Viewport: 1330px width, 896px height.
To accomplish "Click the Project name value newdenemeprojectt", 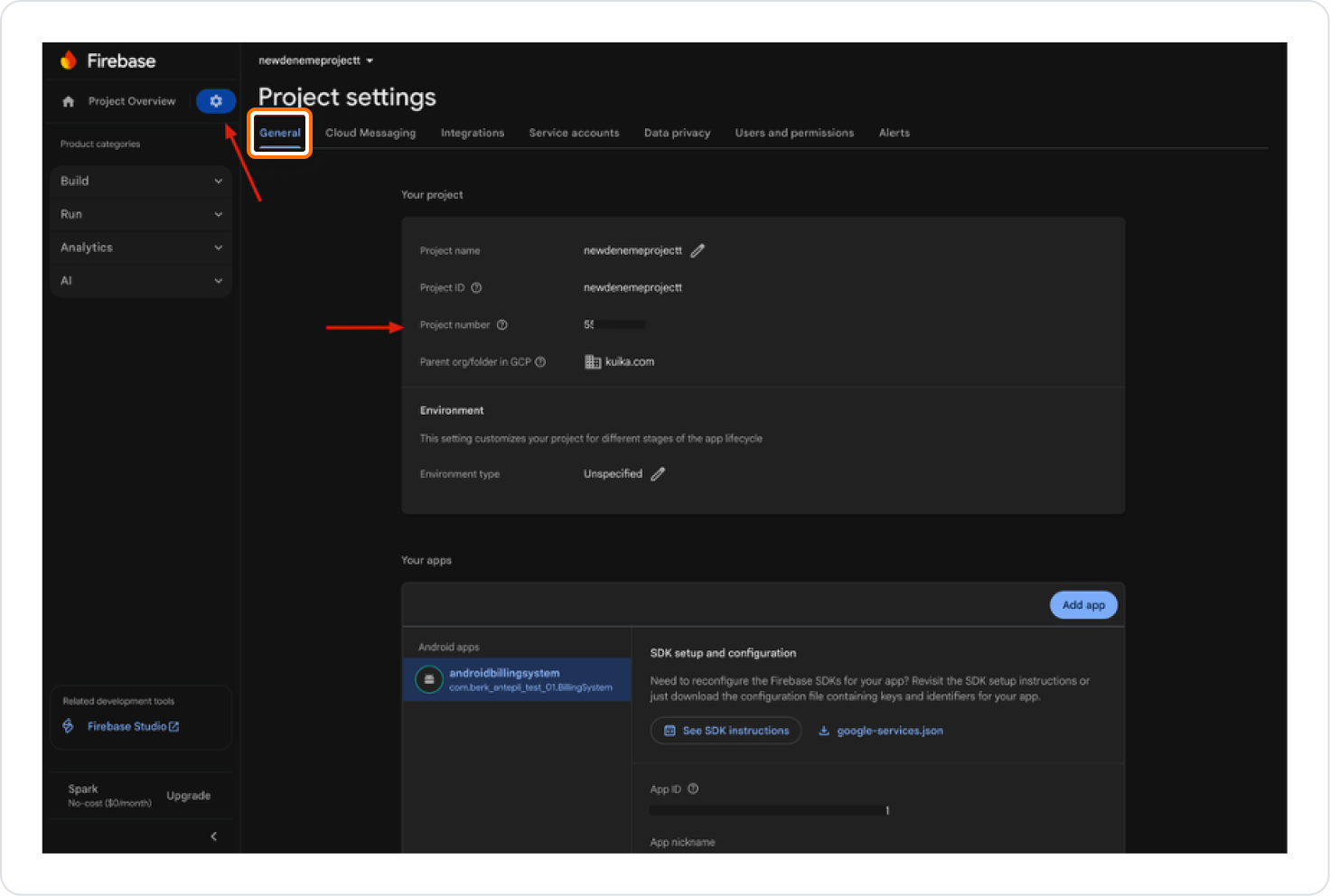I will click(632, 251).
